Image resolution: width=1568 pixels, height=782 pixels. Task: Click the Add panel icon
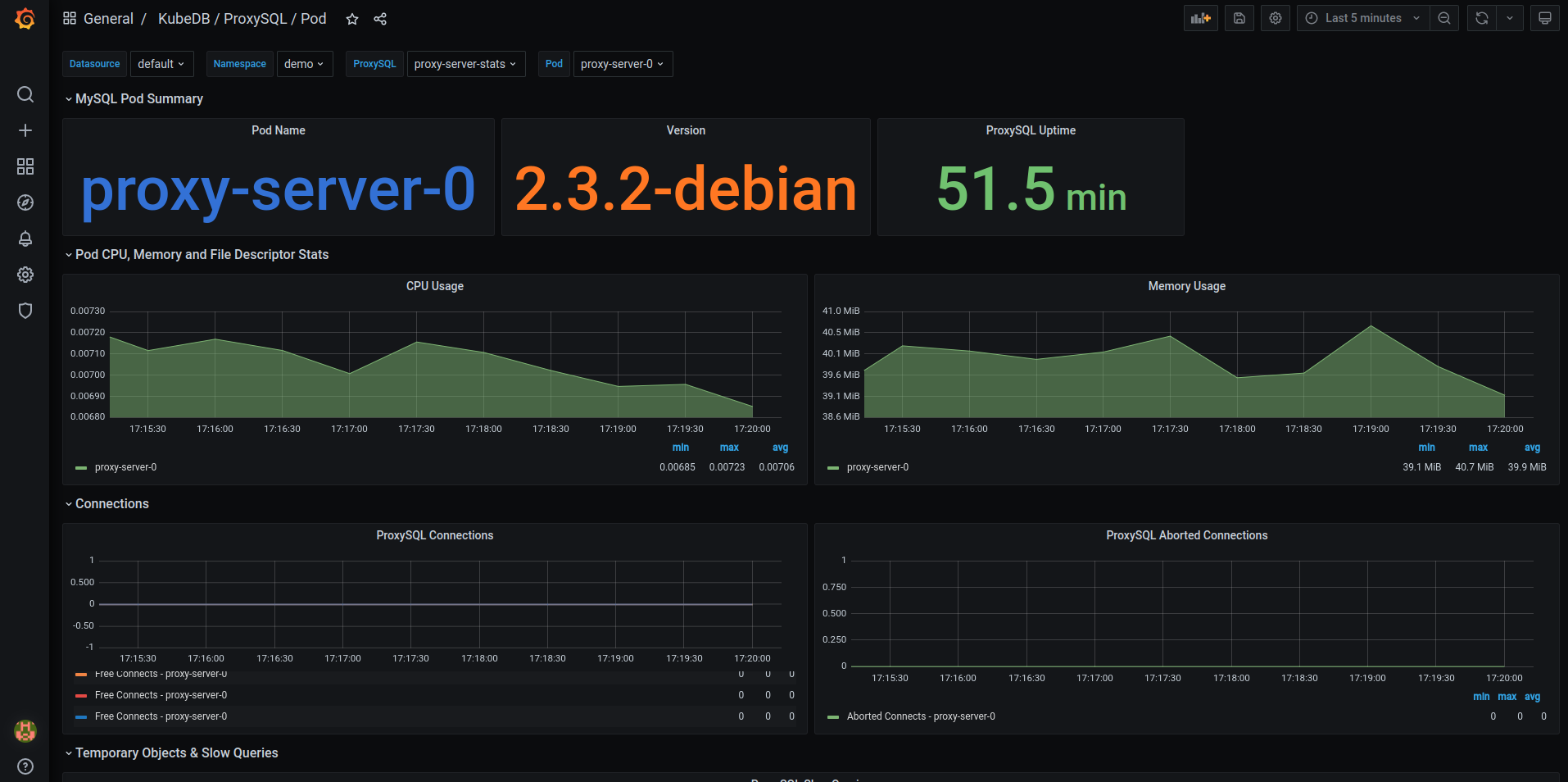tap(1201, 18)
